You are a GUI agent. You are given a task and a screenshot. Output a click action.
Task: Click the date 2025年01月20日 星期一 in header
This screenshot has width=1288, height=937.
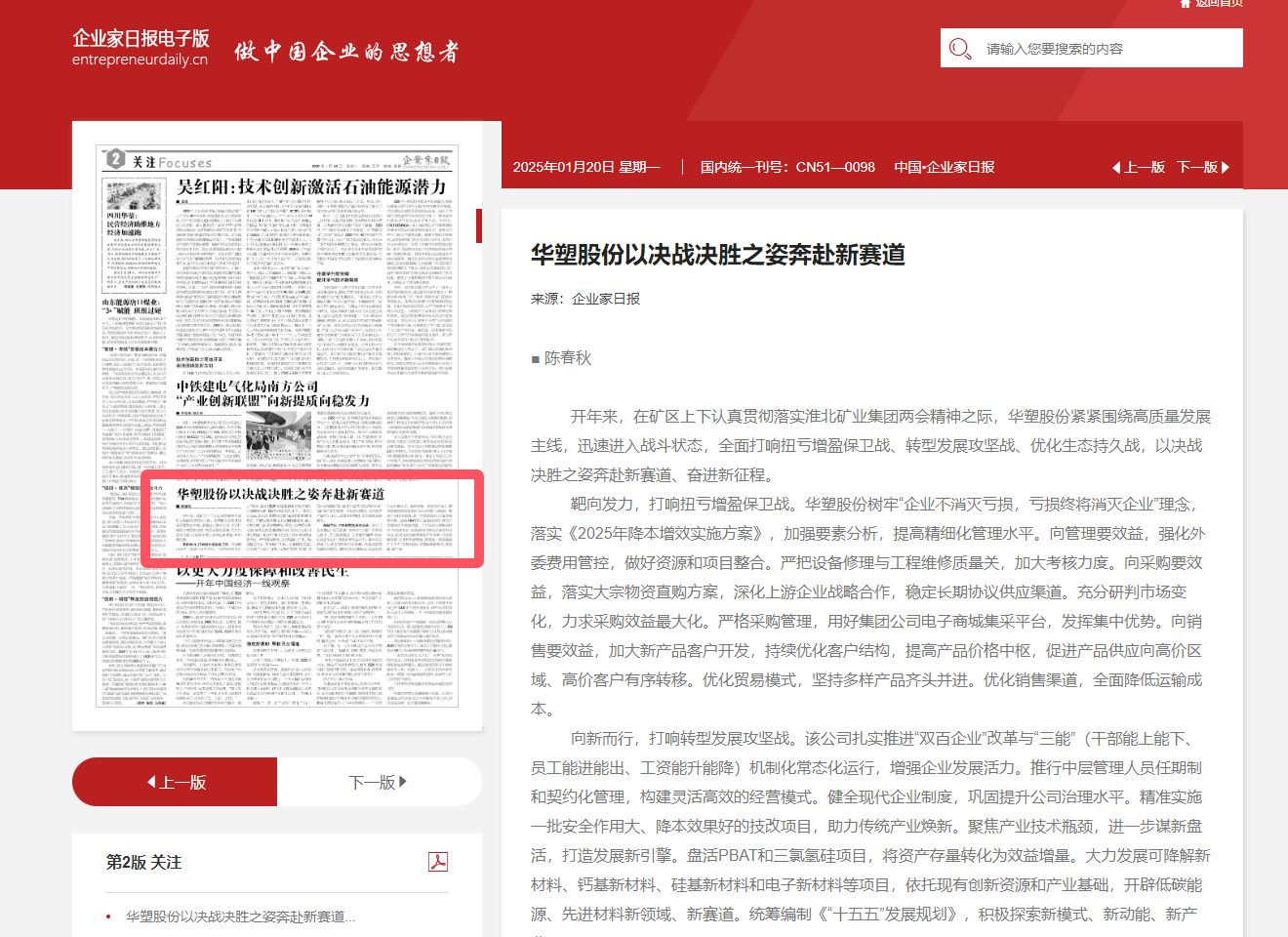pos(586,168)
